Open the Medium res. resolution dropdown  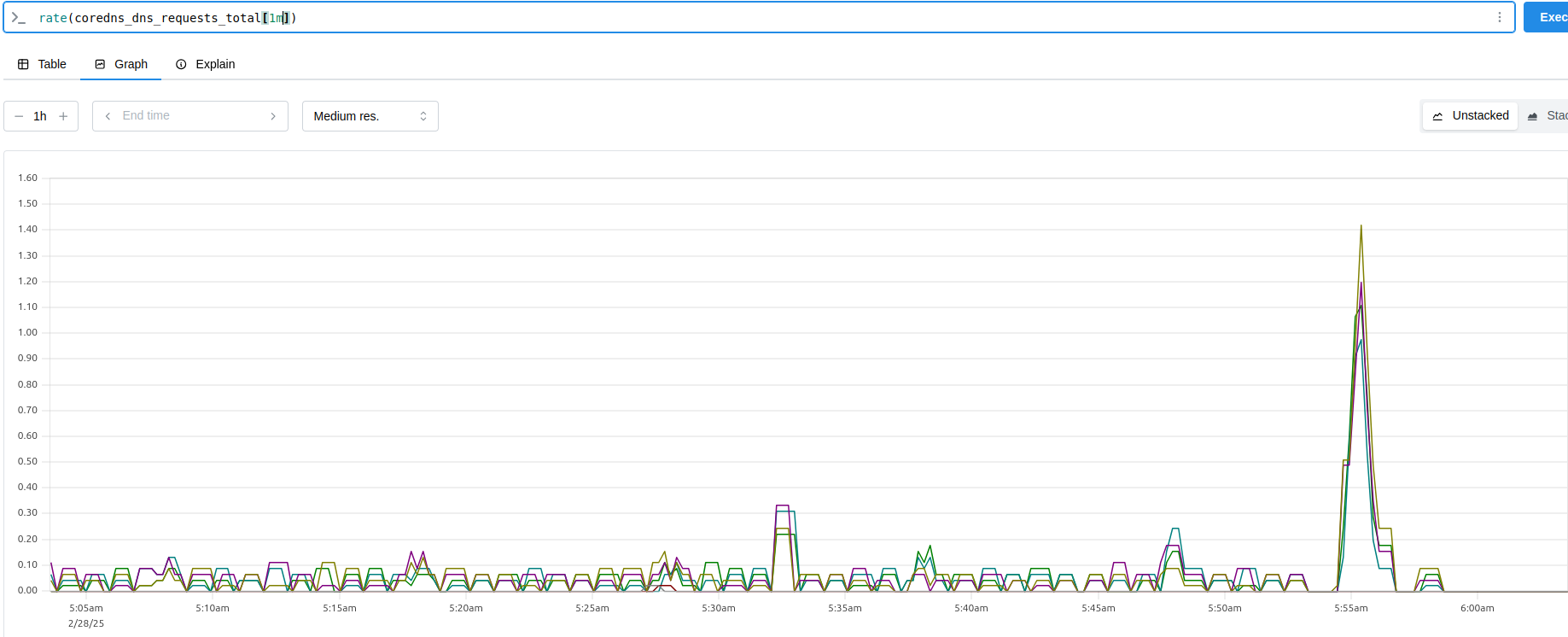point(370,116)
